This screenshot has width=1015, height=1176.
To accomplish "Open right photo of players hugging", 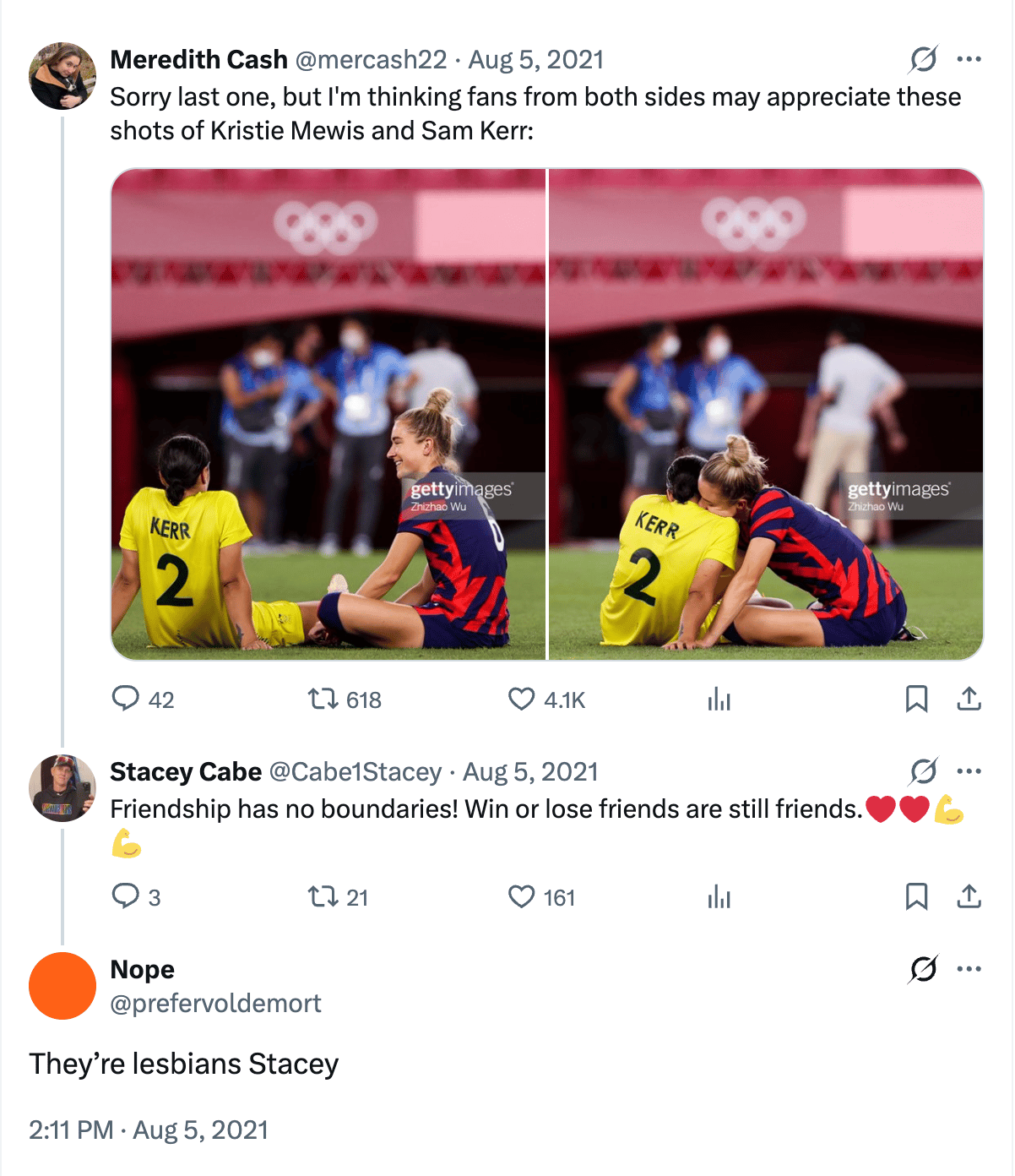I will 766,414.
